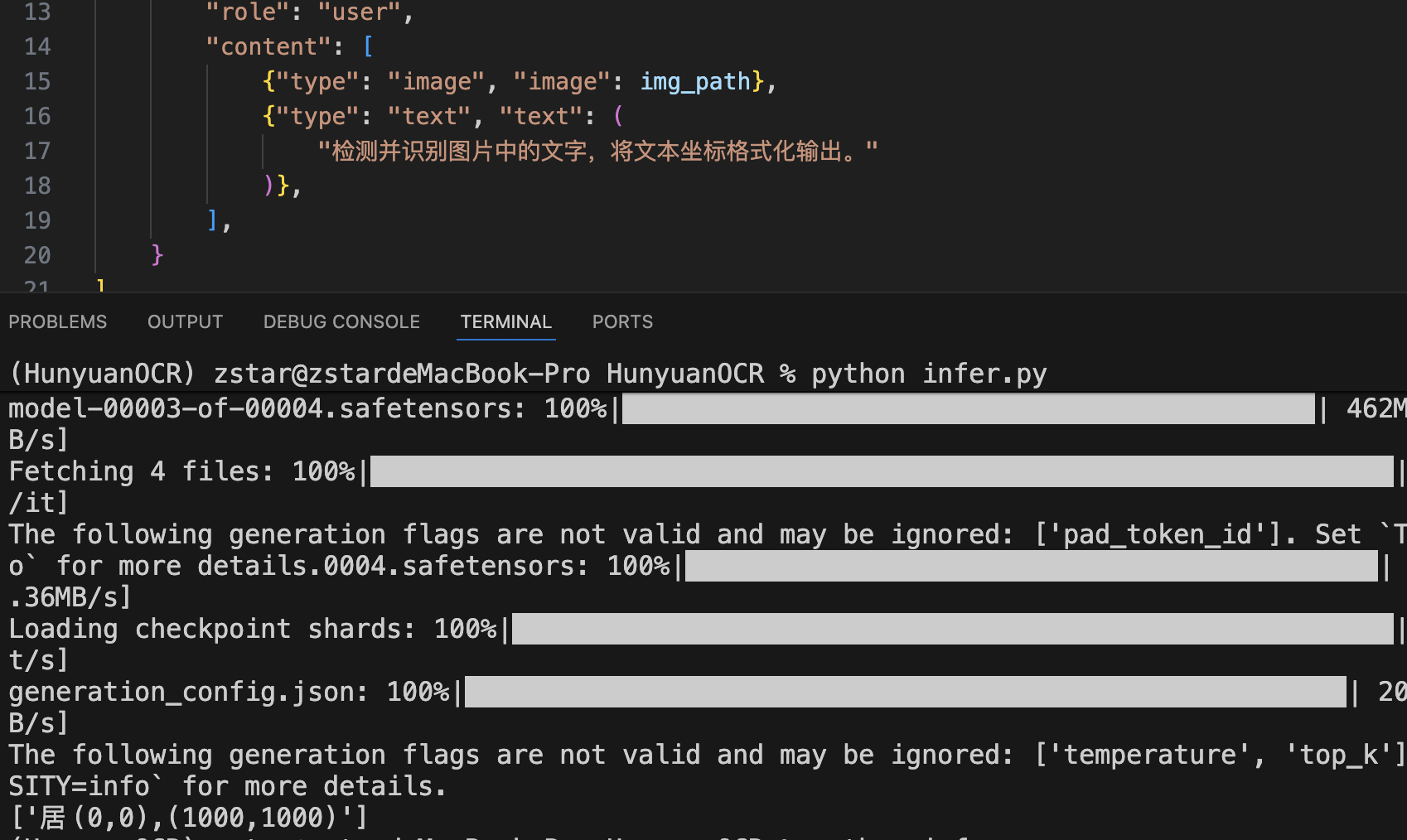1407x840 pixels.
Task: Open the PROBLEMS panel tab
Action: click(58, 321)
